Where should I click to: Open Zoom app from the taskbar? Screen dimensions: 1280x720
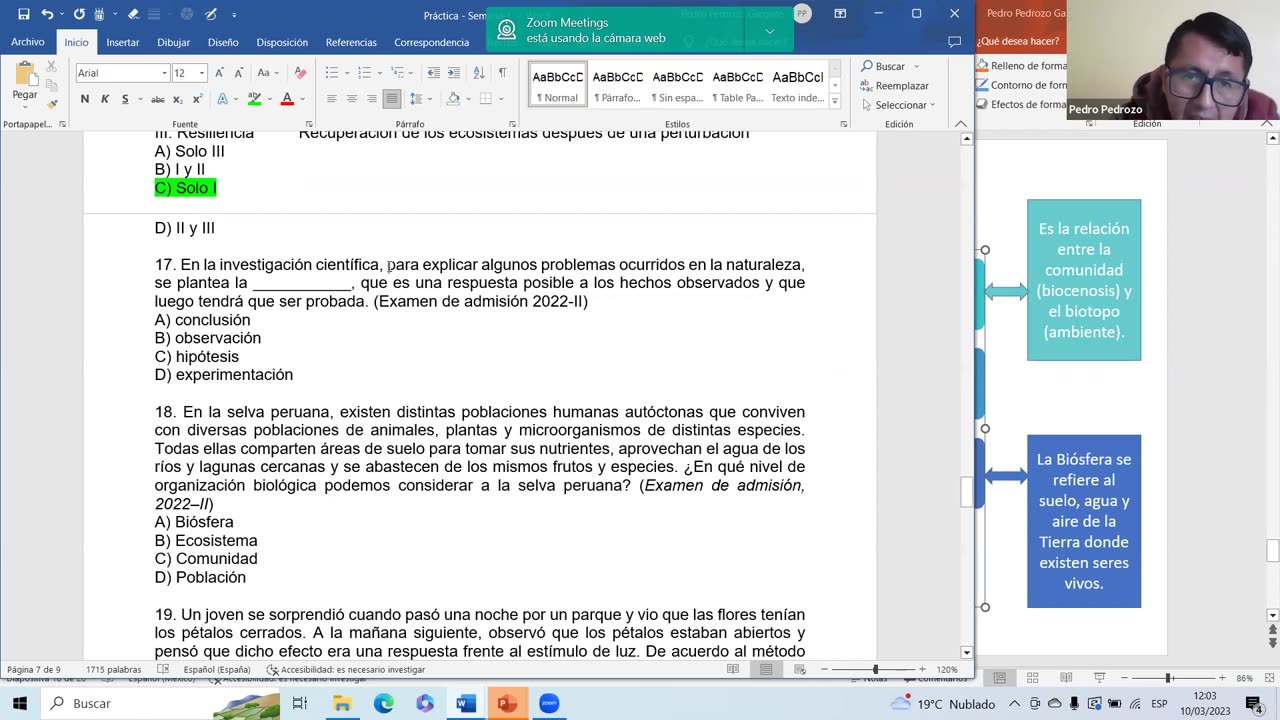(x=549, y=703)
